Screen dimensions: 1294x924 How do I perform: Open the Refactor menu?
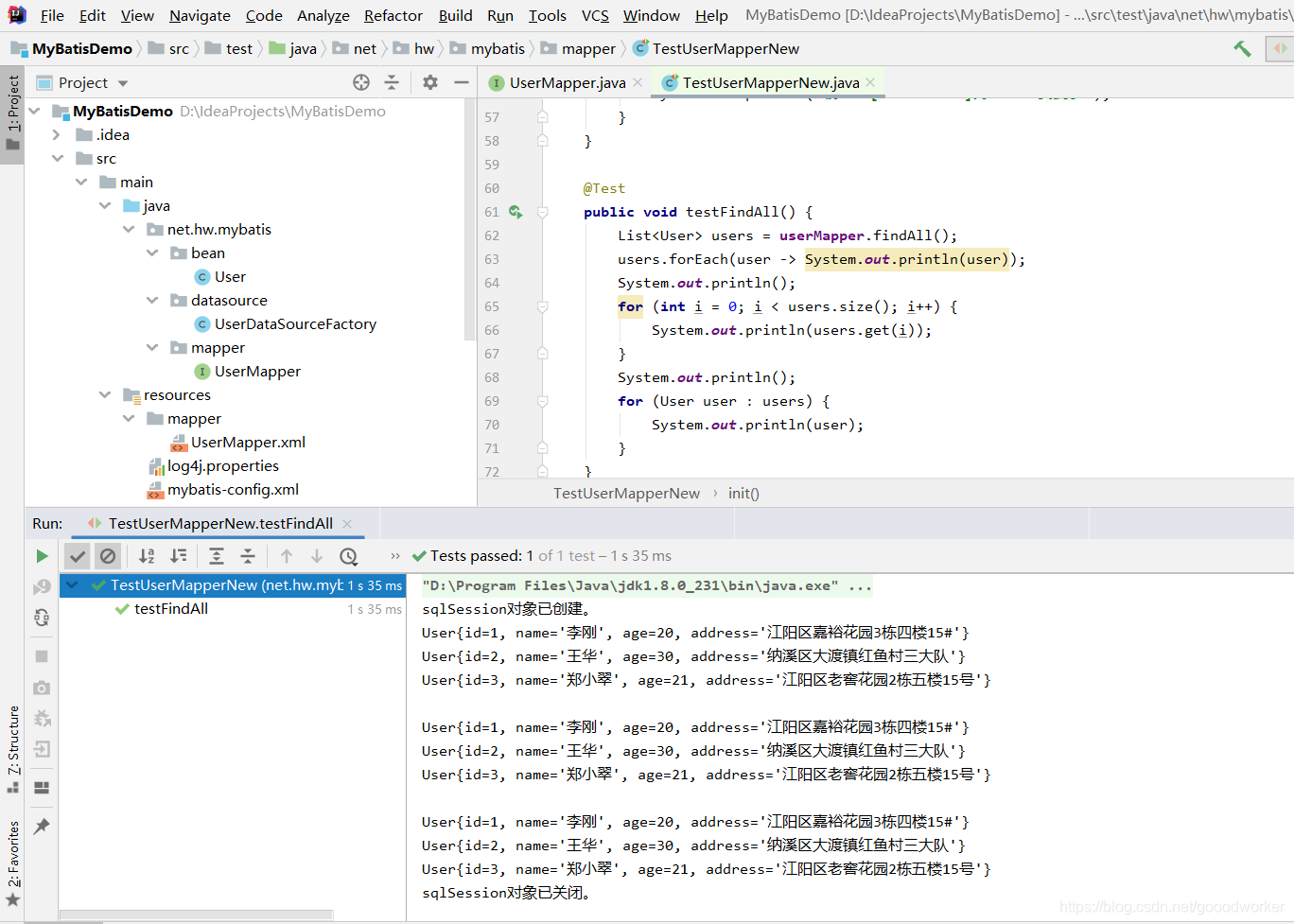pyautogui.click(x=393, y=16)
